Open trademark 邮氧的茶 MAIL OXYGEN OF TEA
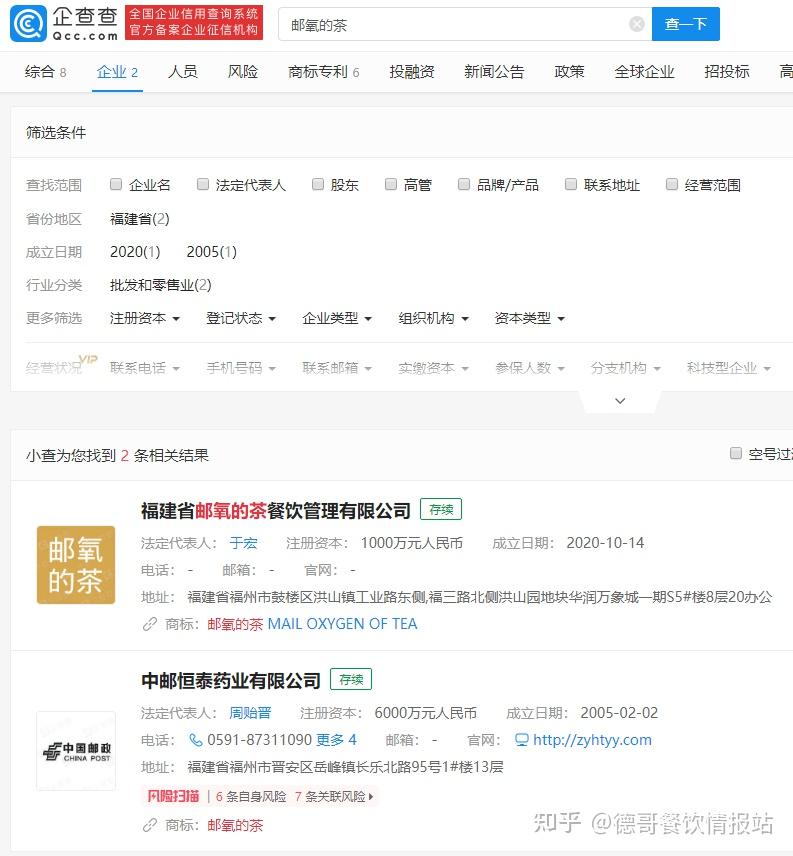Viewport: 793px width, 856px height. (x=312, y=624)
